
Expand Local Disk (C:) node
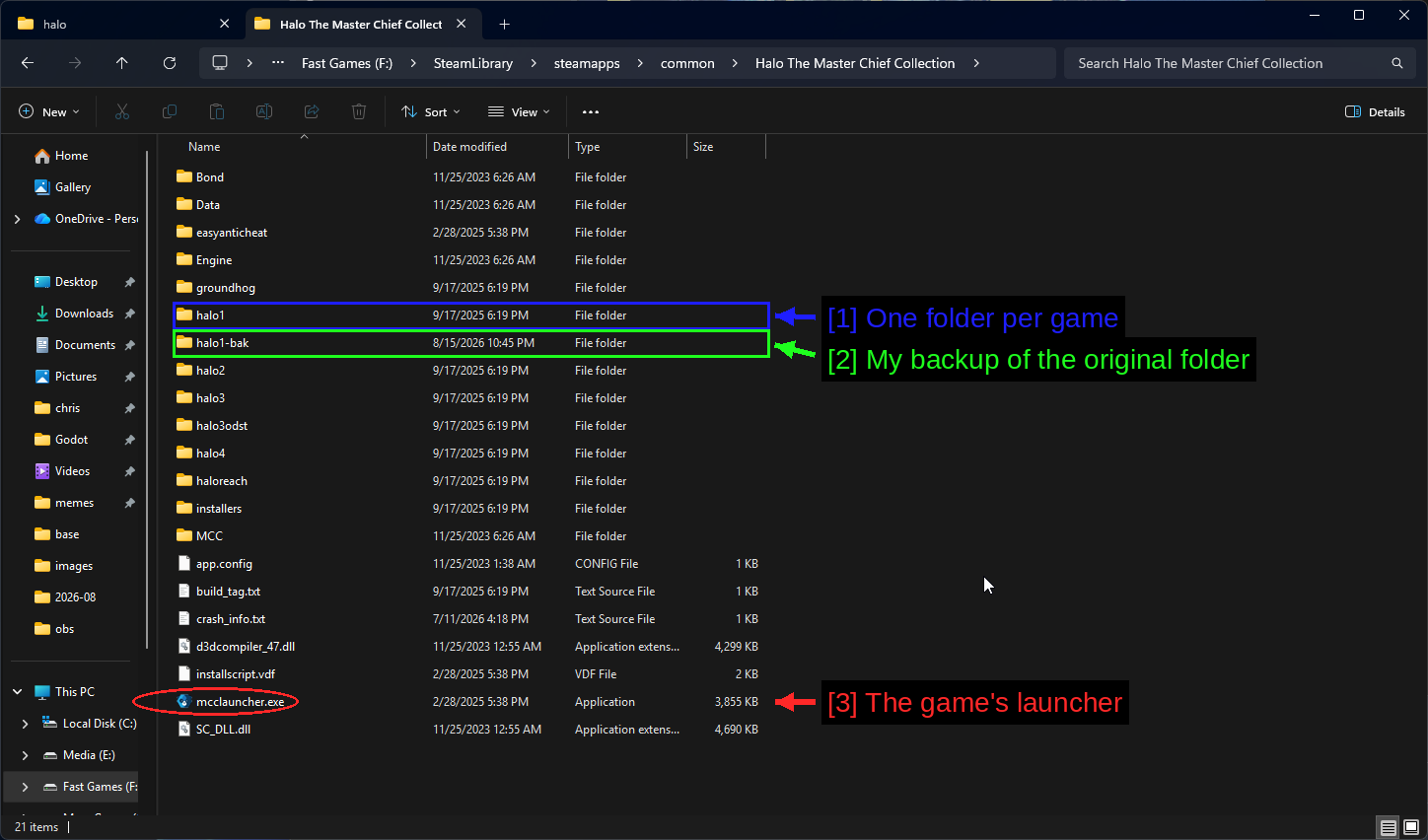coord(25,724)
